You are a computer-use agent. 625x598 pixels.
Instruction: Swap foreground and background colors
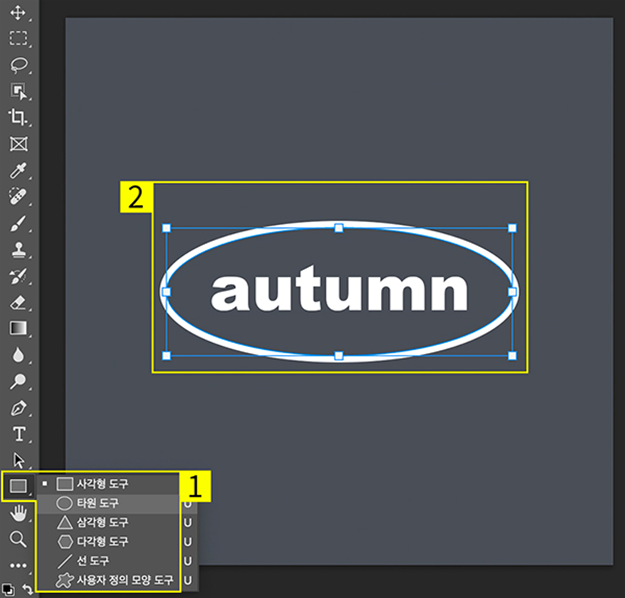tap(27, 589)
